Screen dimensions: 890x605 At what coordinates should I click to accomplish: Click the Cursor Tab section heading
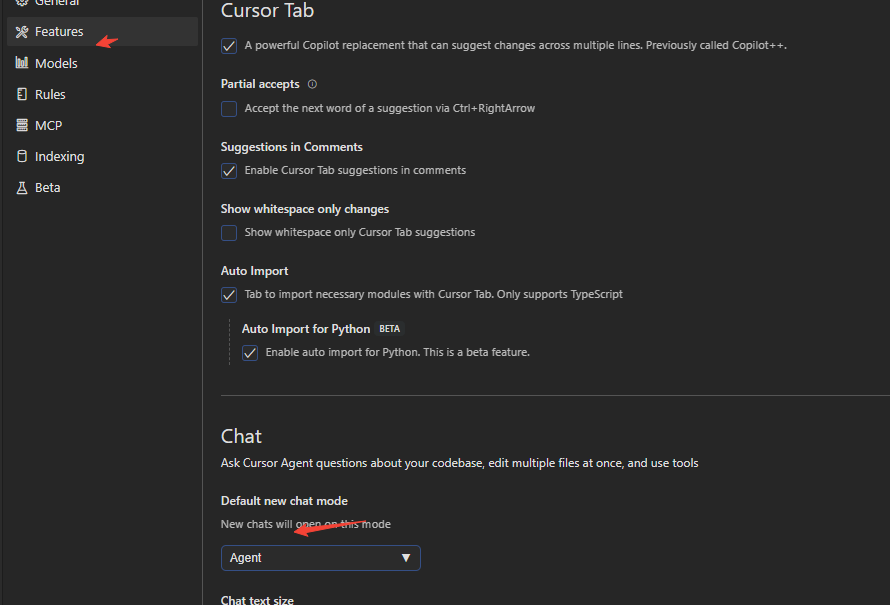pyautogui.click(x=267, y=10)
